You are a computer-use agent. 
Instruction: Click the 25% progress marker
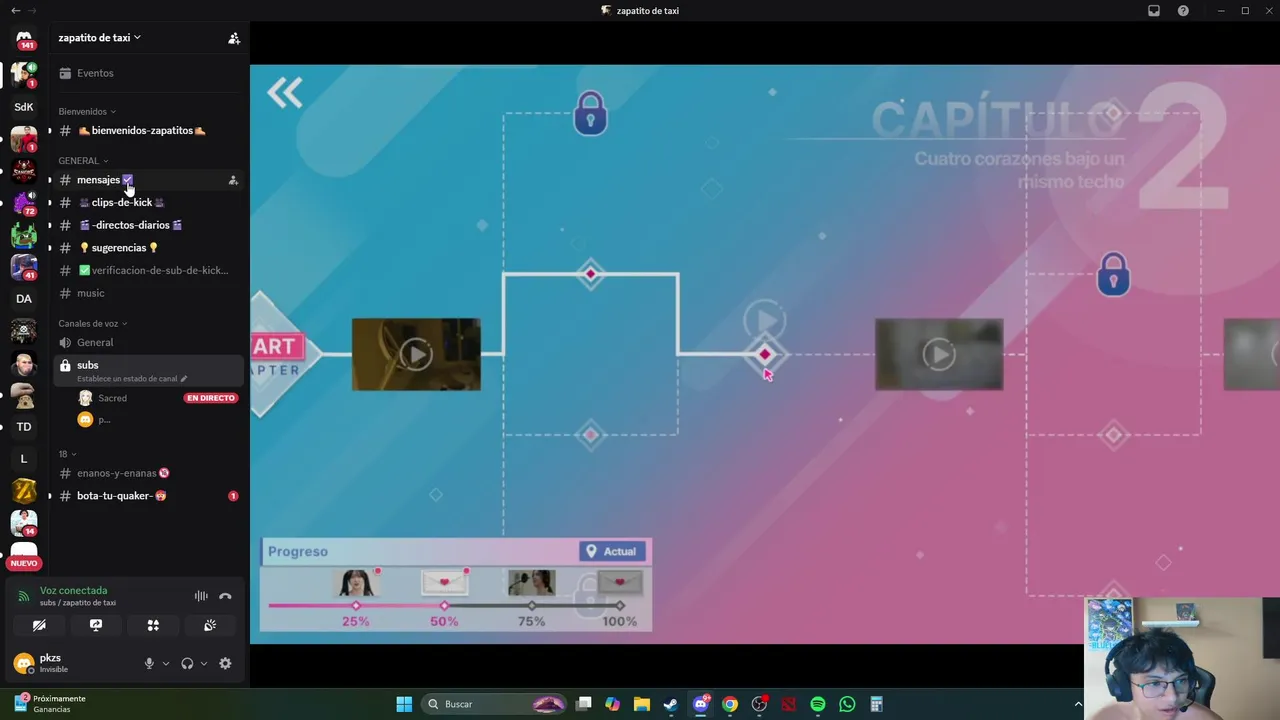tap(356, 606)
